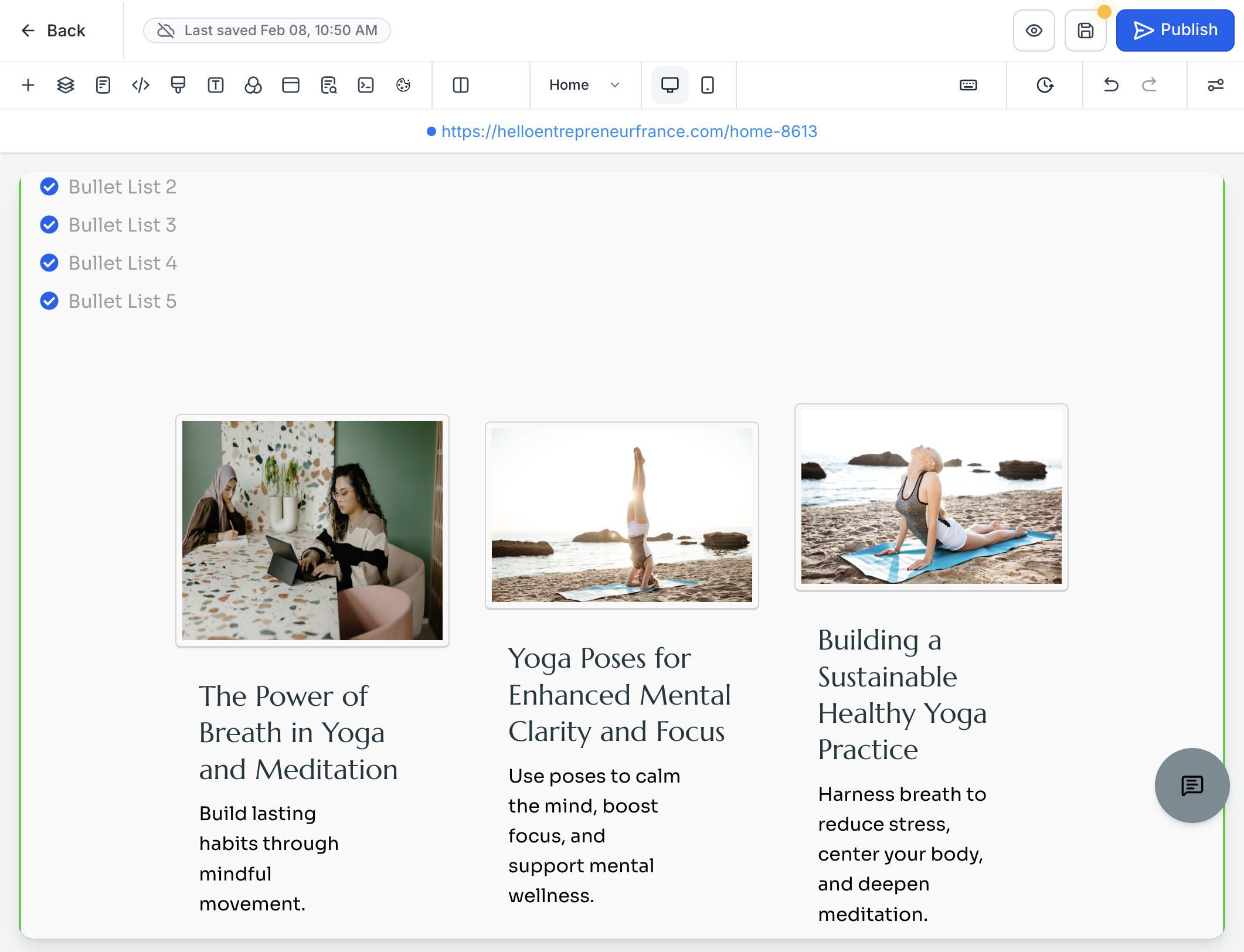Screen dimensions: 1244x952
Task: Click the add element plus icon
Action: pyautogui.click(x=28, y=85)
